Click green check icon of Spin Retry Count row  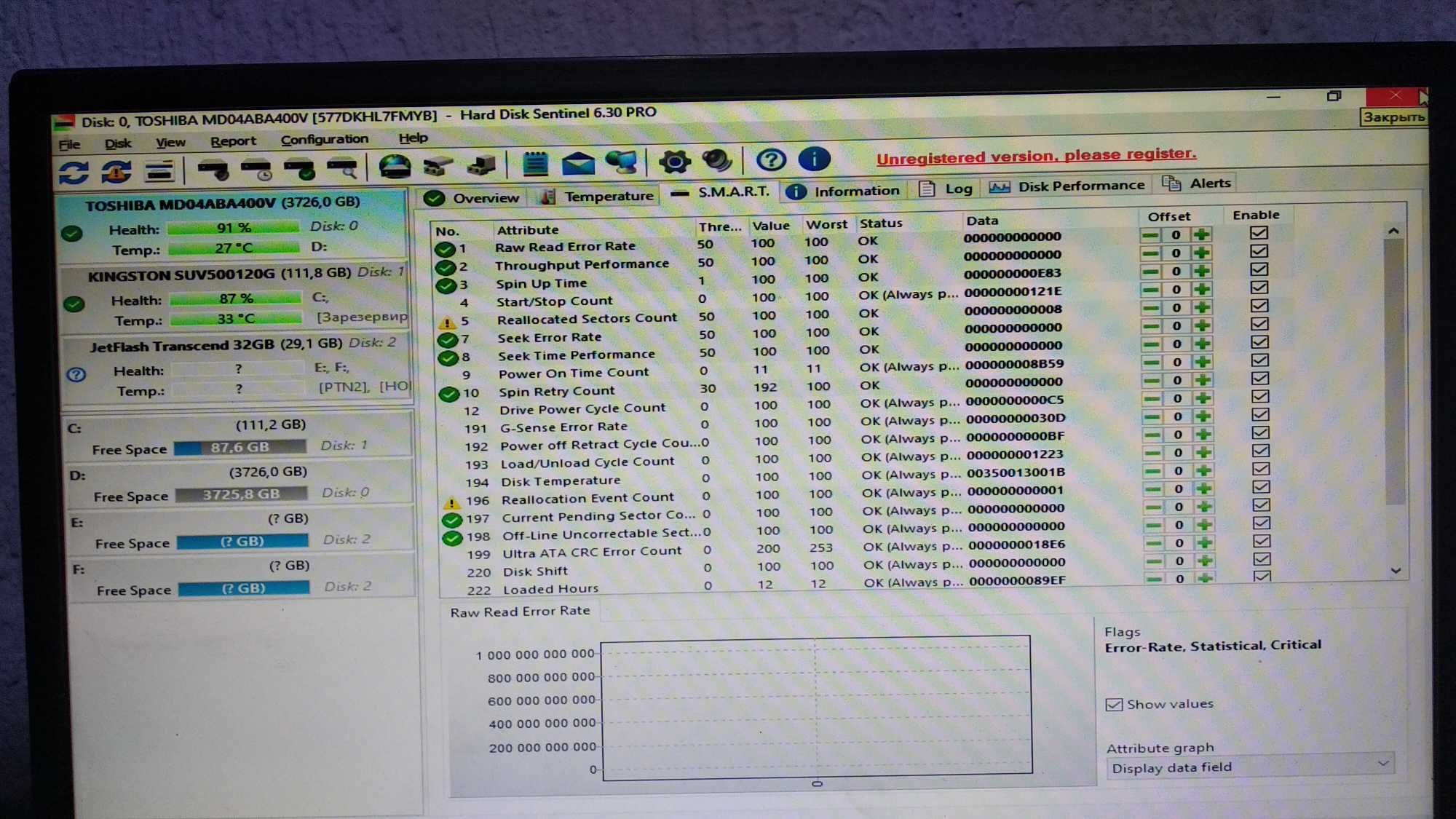pyautogui.click(x=448, y=394)
